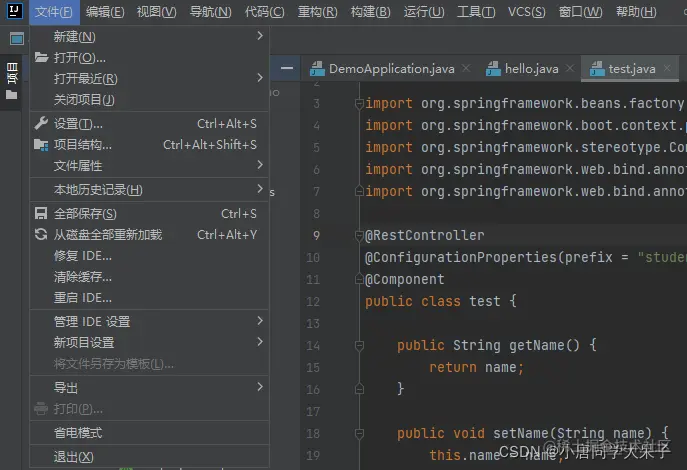Click the reload-from-disk refresh icon
The height and width of the screenshot is (470, 687).
pyautogui.click(x=41, y=234)
